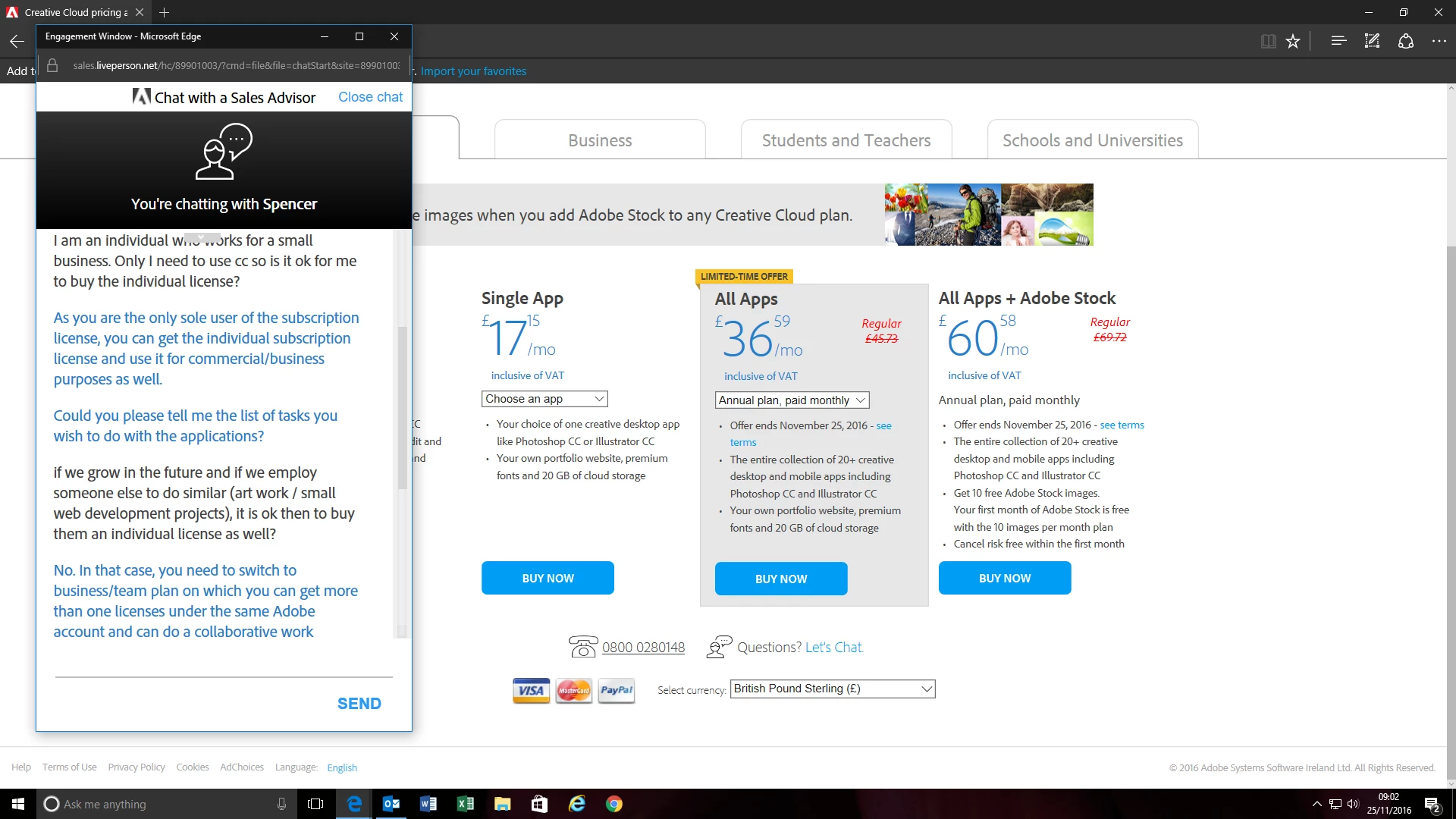Switch to the Business tab
This screenshot has height=819, width=1456.
tap(600, 140)
